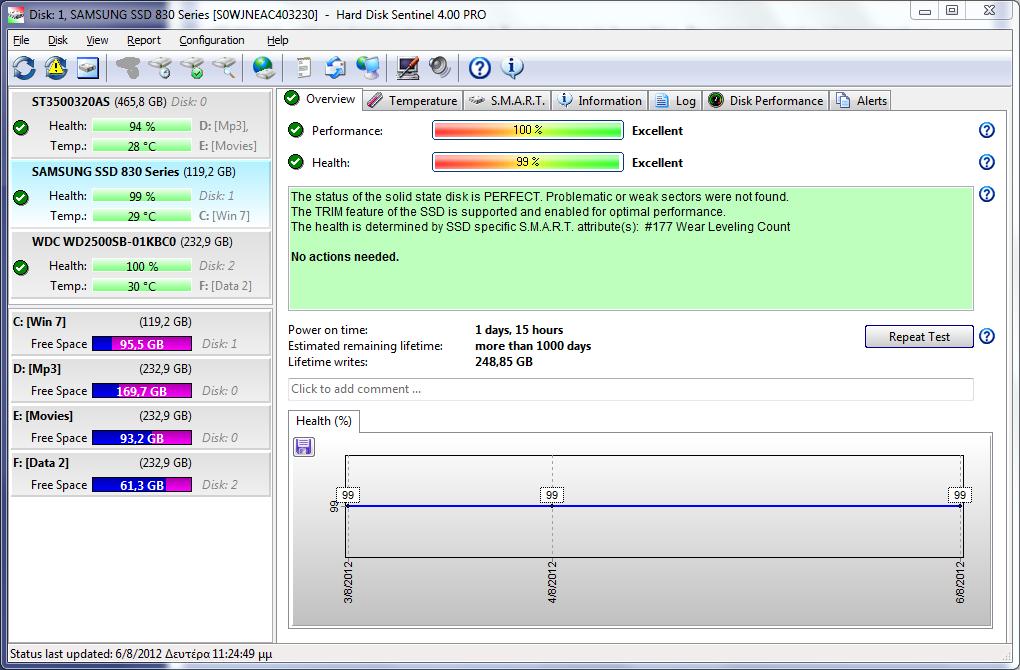Switch to the Information tab
Screen dimensions: 1020x670
(x=600, y=101)
